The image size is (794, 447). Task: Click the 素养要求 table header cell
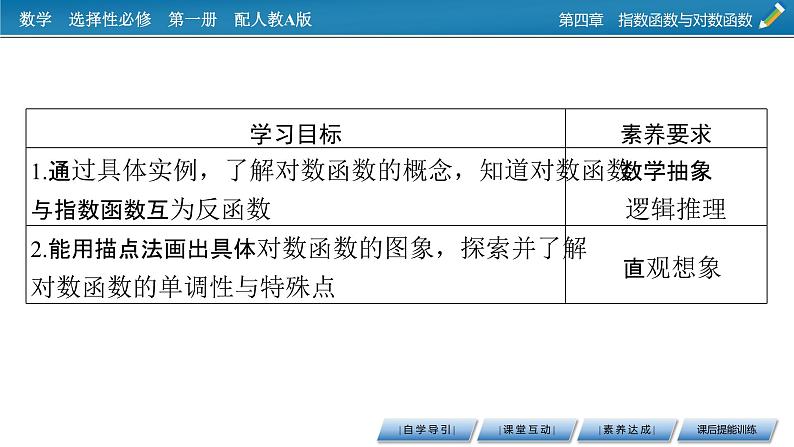666,133
